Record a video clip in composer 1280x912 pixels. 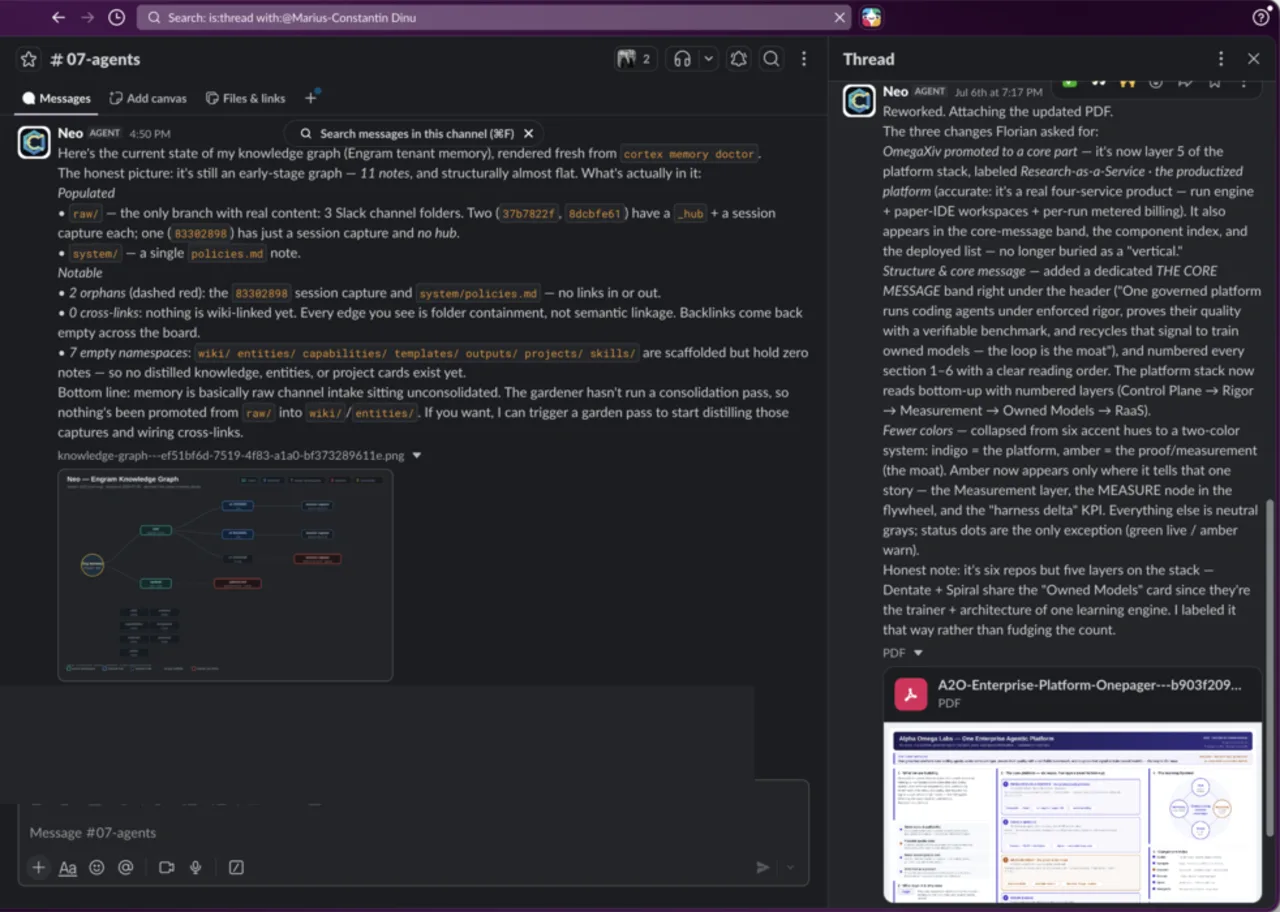166,867
